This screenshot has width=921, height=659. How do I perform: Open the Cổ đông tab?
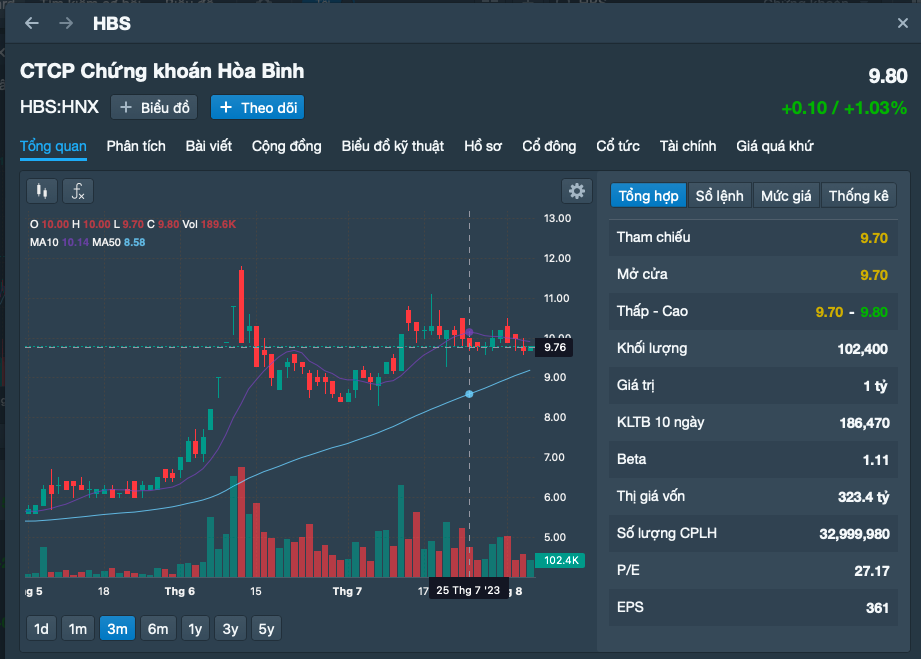coord(549,146)
